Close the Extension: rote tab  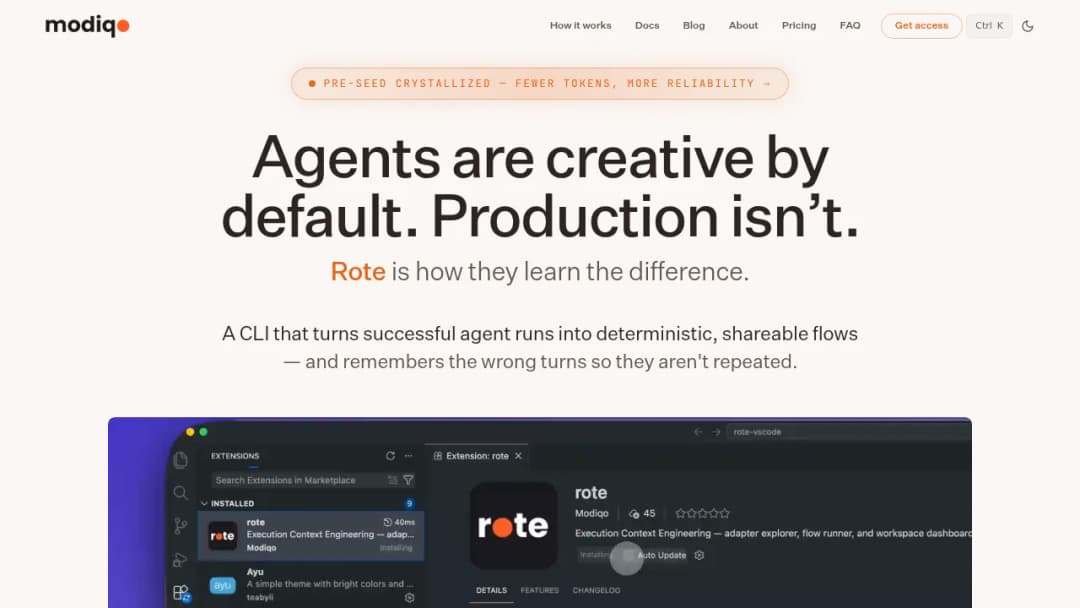[x=519, y=456]
